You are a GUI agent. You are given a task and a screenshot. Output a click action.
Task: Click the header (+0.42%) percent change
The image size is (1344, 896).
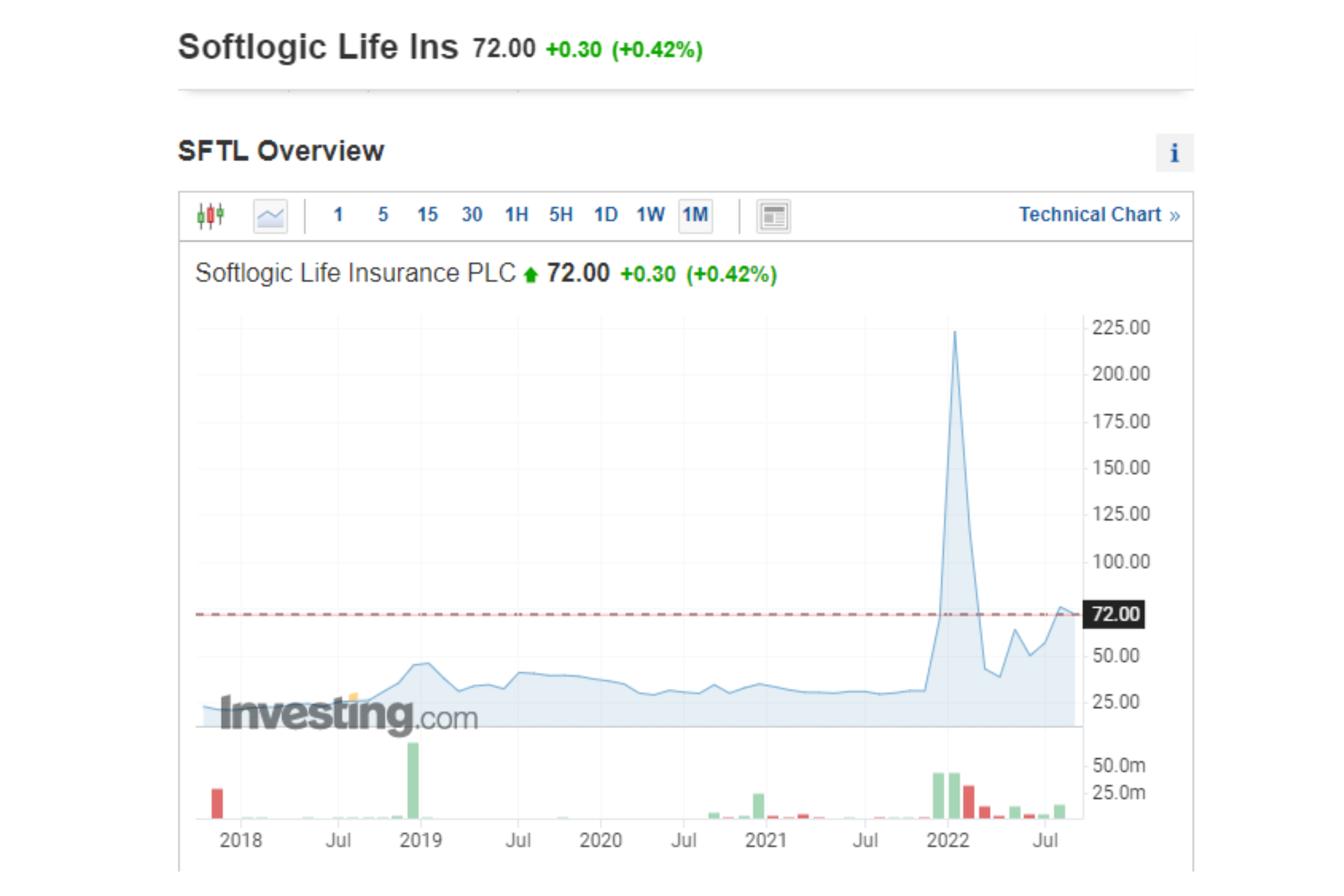(x=657, y=50)
